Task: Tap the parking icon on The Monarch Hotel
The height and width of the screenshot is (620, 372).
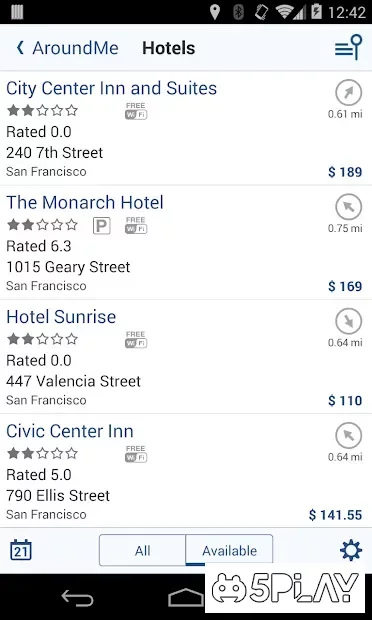Action: pyautogui.click(x=102, y=226)
